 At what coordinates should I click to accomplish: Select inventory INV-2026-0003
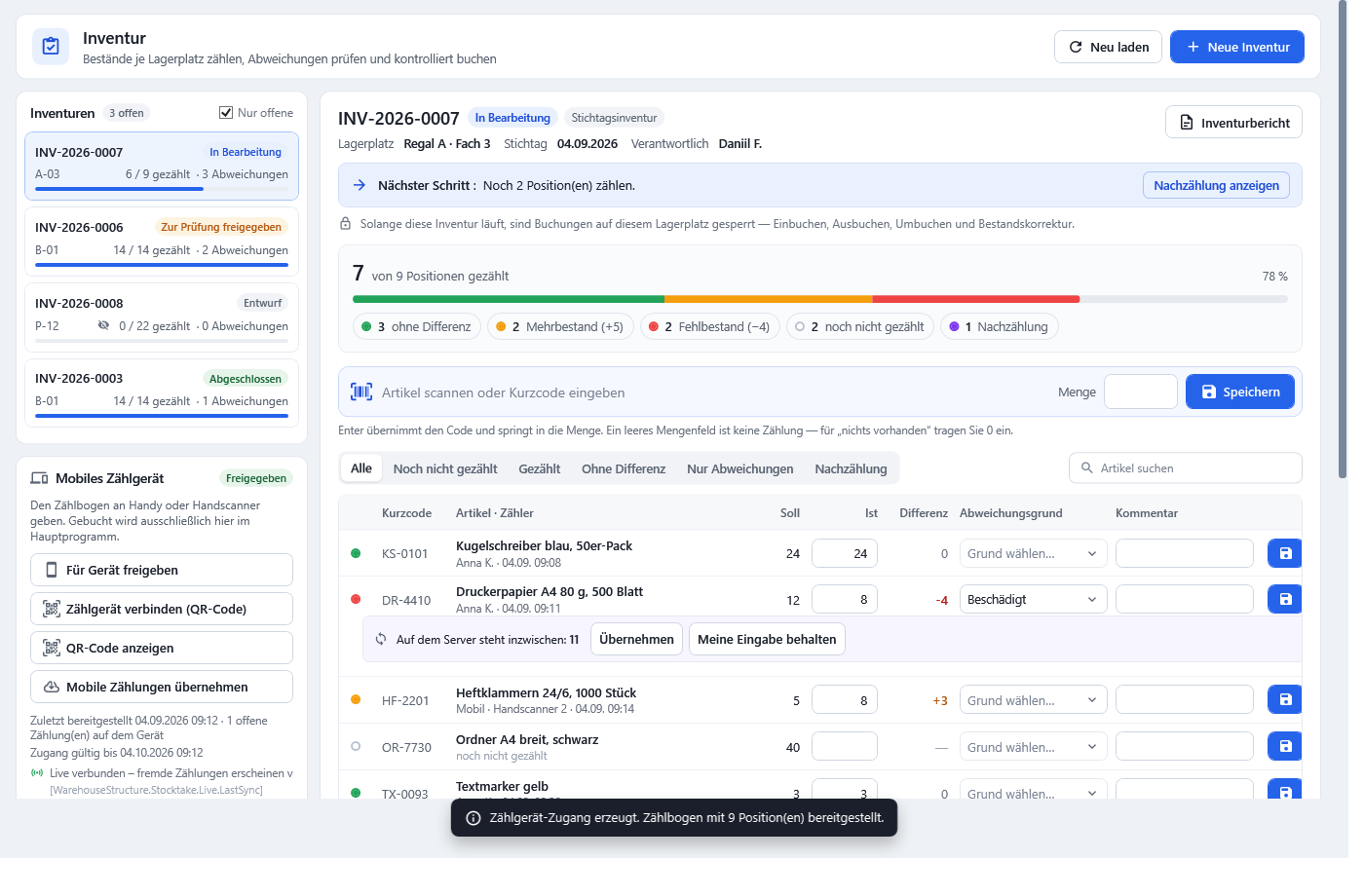point(162,393)
